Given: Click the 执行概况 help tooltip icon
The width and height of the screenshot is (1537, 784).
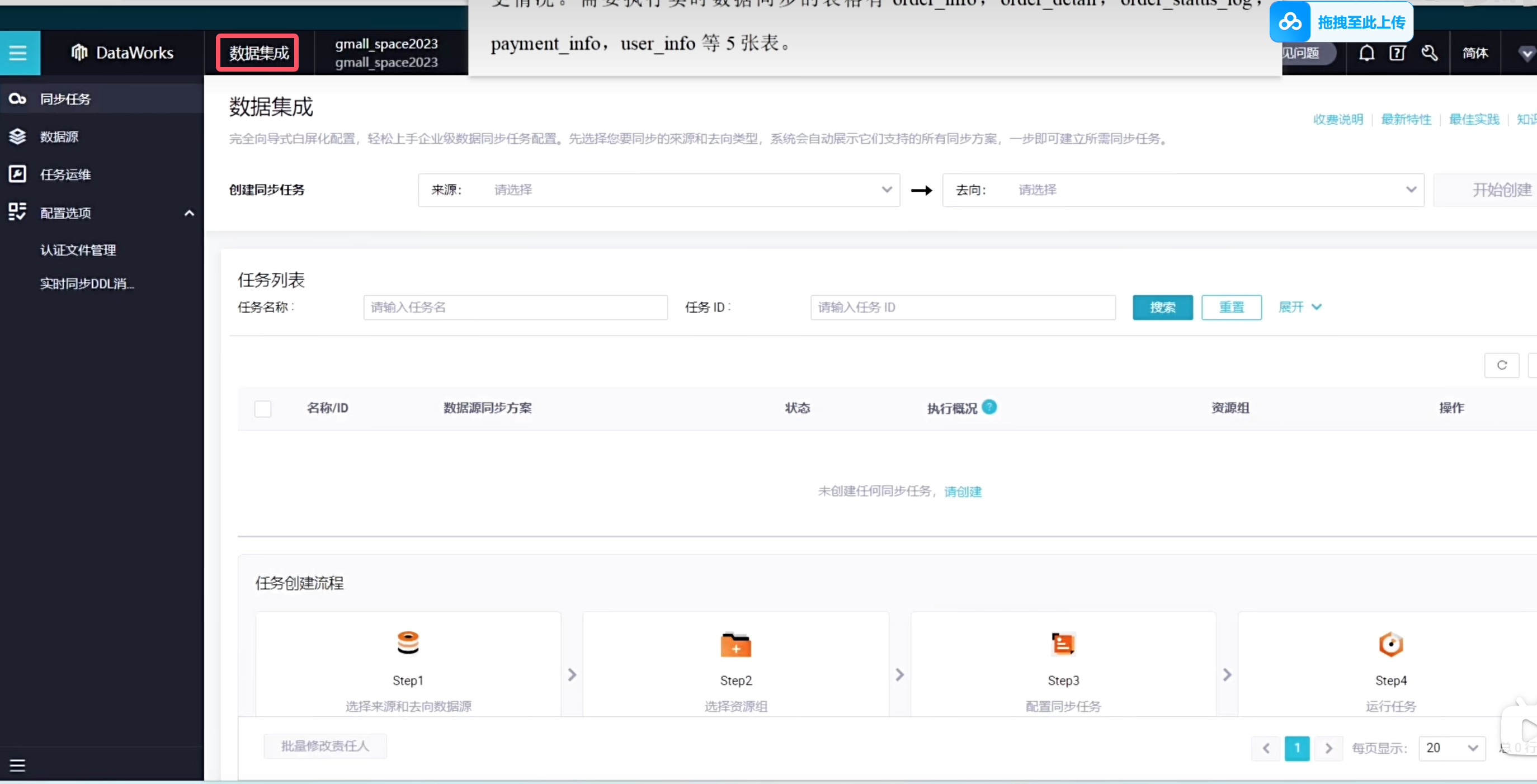Looking at the screenshot, I should (989, 407).
